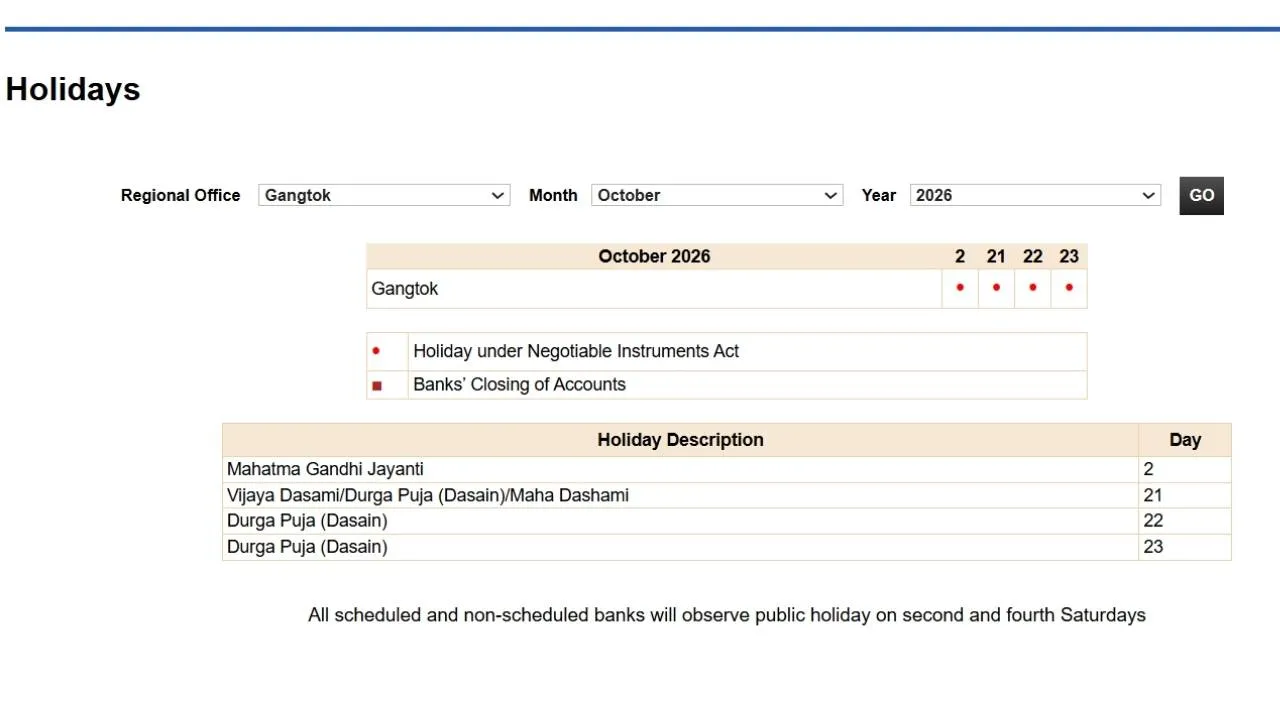Click day value 21 in description table
1280x720 pixels.
point(1153,495)
